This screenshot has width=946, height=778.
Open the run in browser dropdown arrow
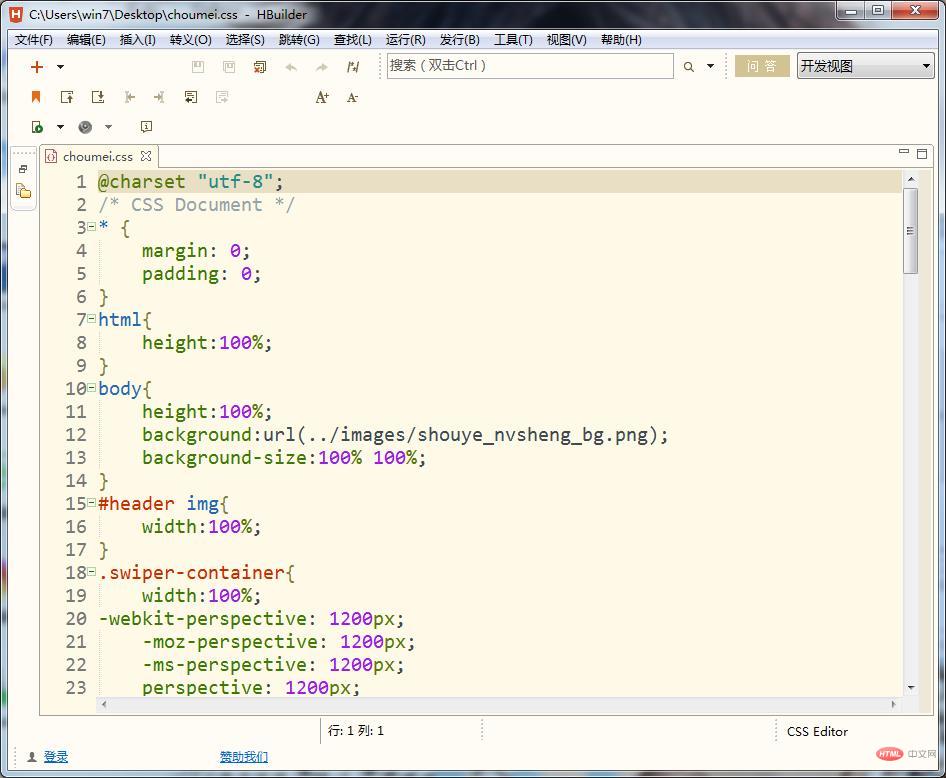[x=60, y=127]
